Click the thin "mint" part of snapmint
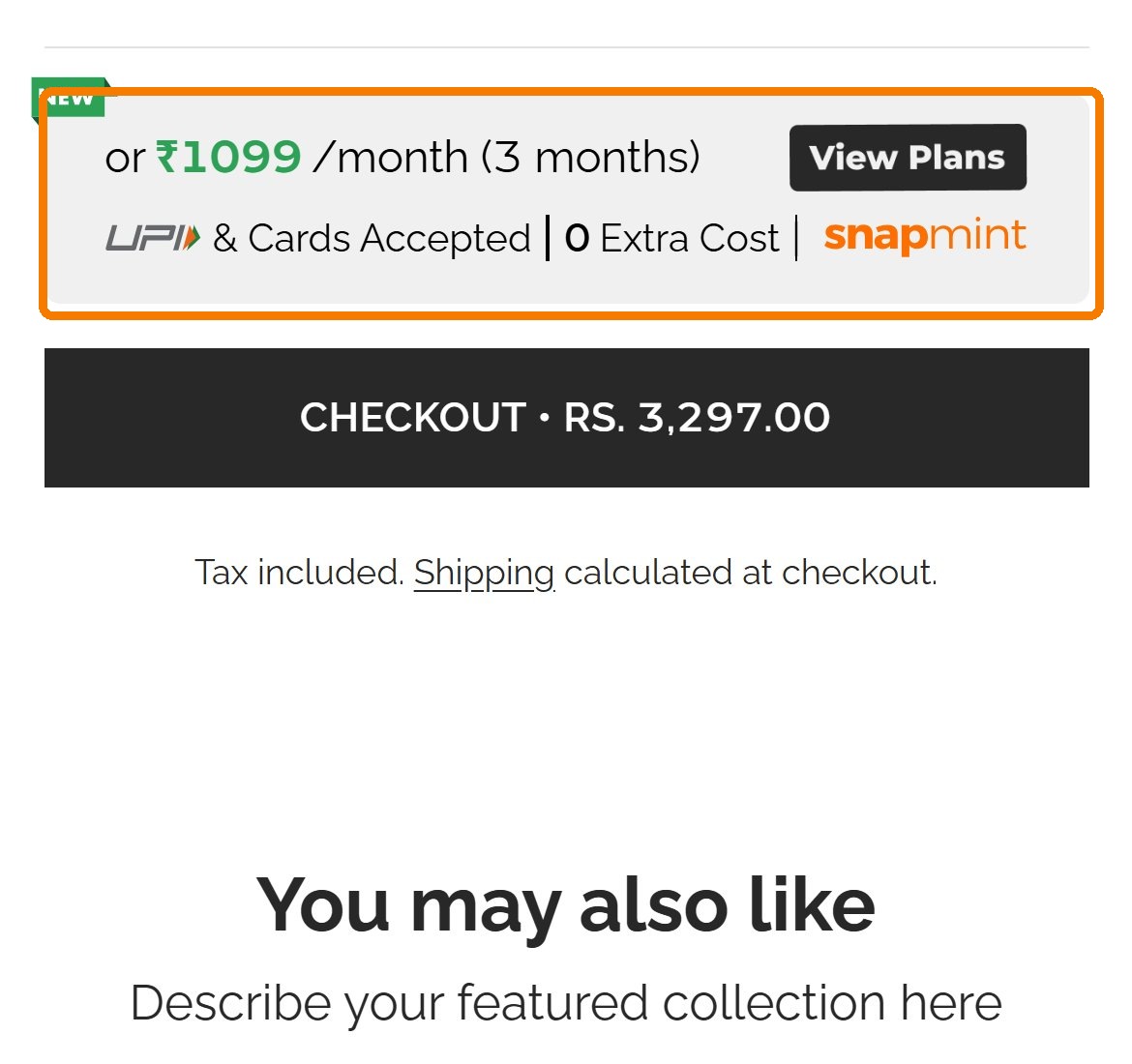Viewport: 1132px width, 1064px height. pos(977,234)
